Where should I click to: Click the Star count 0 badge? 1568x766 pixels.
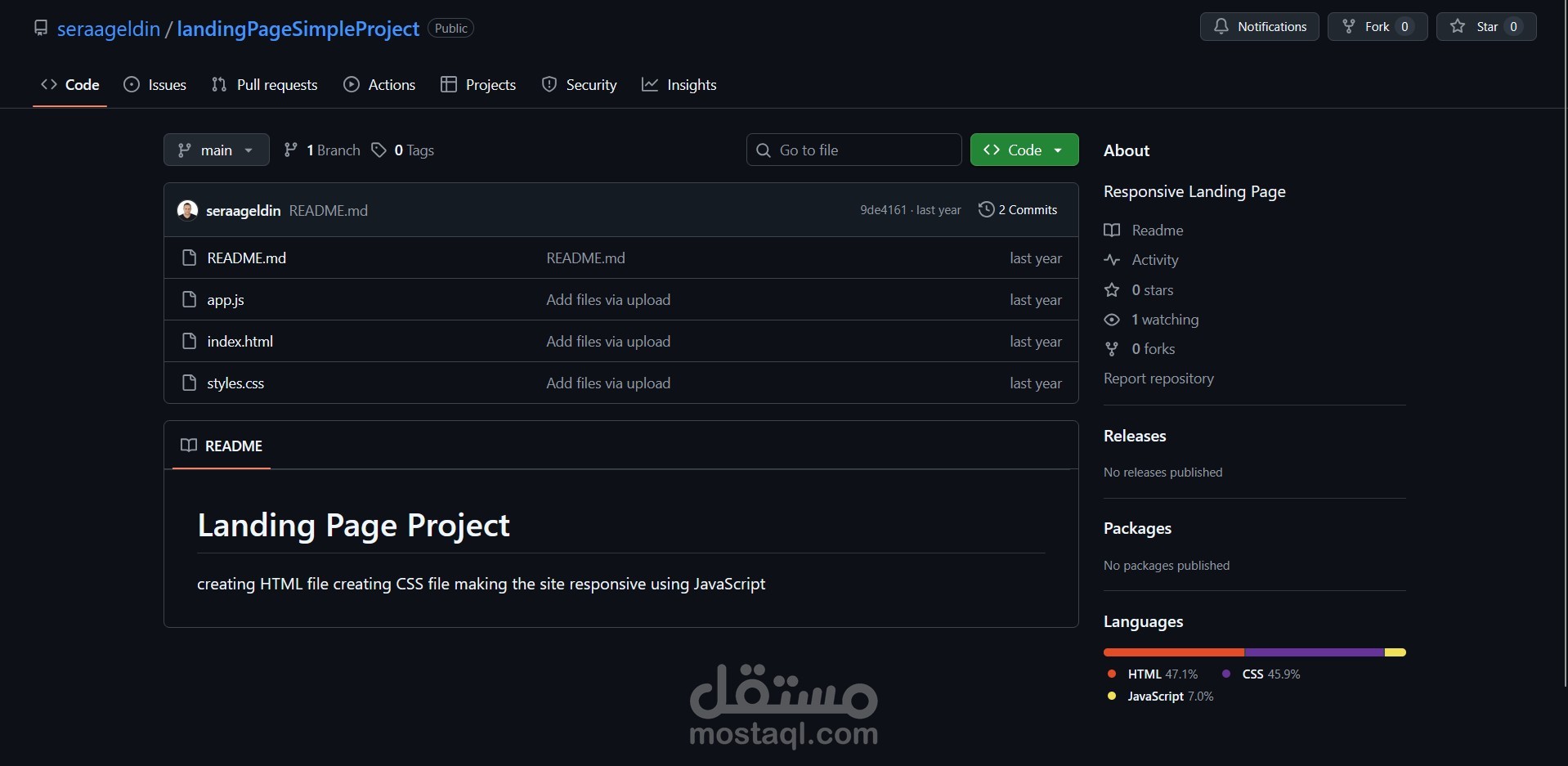1513,27
